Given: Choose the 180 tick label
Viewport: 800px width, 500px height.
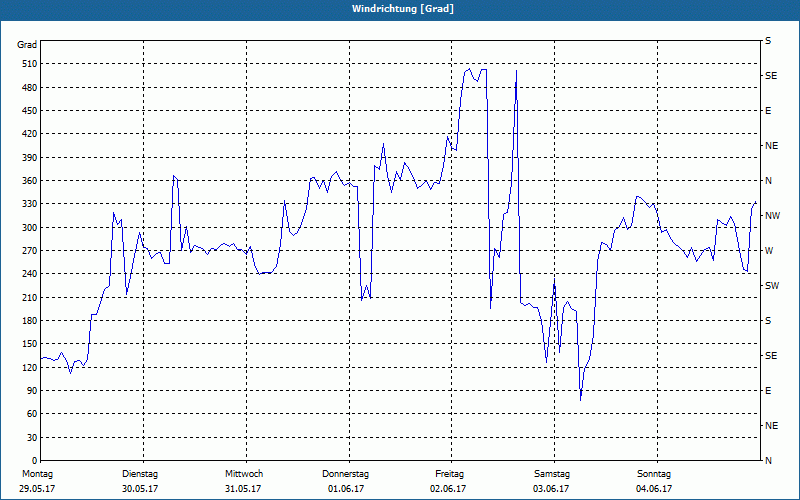Looking at the screenshot, I should tap(30, 321).
